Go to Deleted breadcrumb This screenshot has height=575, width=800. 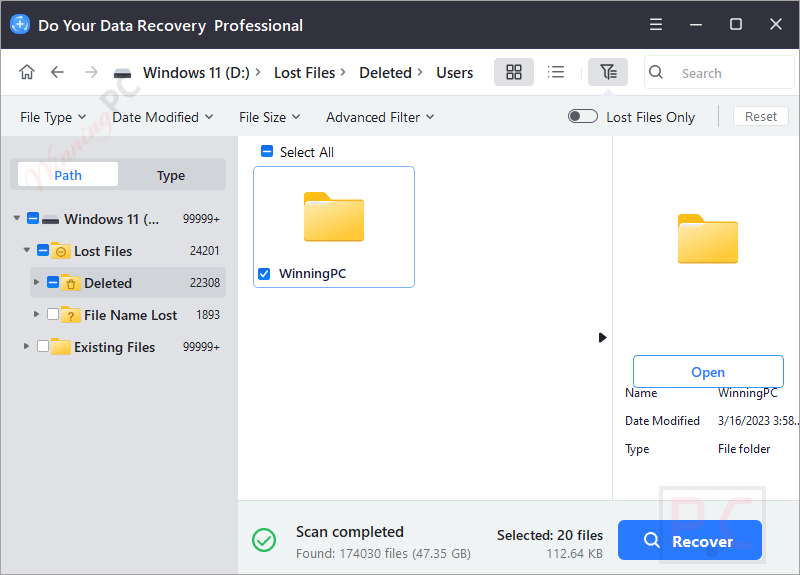pos(385,72)
